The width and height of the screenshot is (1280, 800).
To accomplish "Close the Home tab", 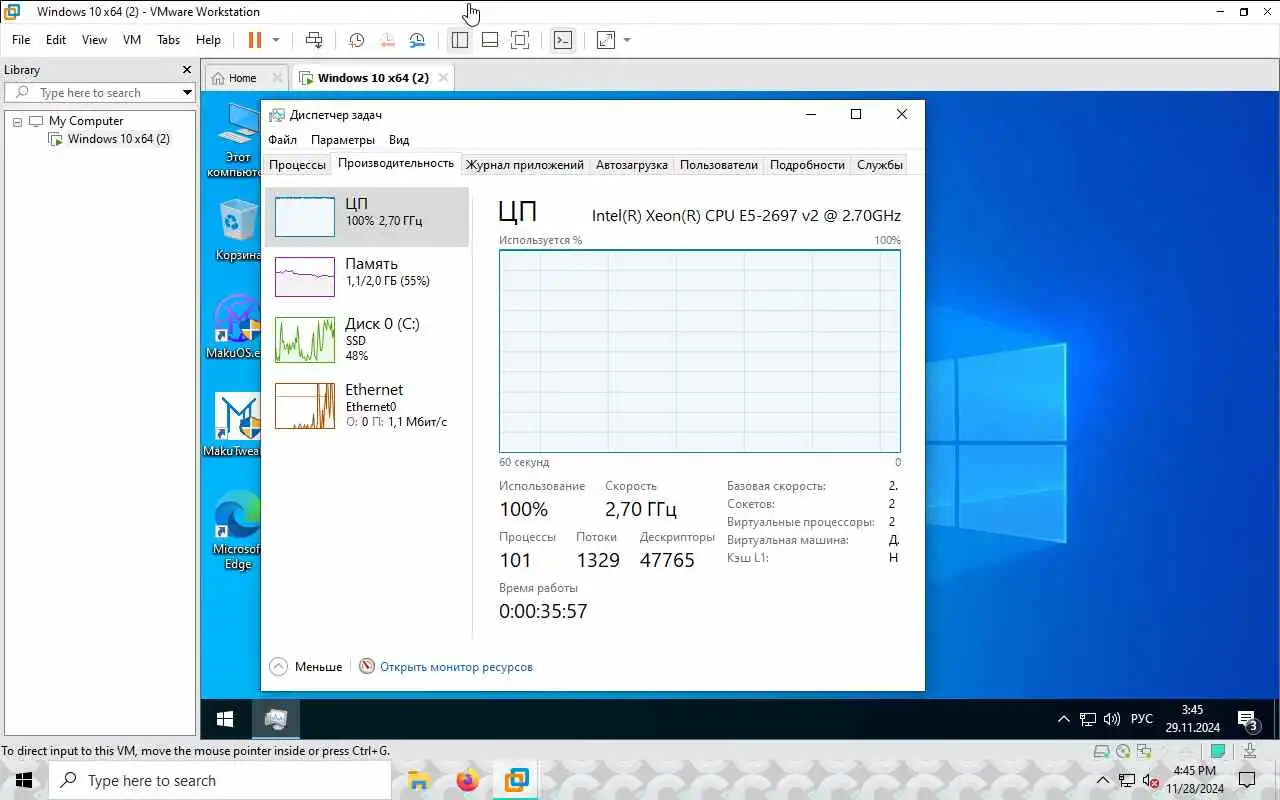I will [277, 78].
